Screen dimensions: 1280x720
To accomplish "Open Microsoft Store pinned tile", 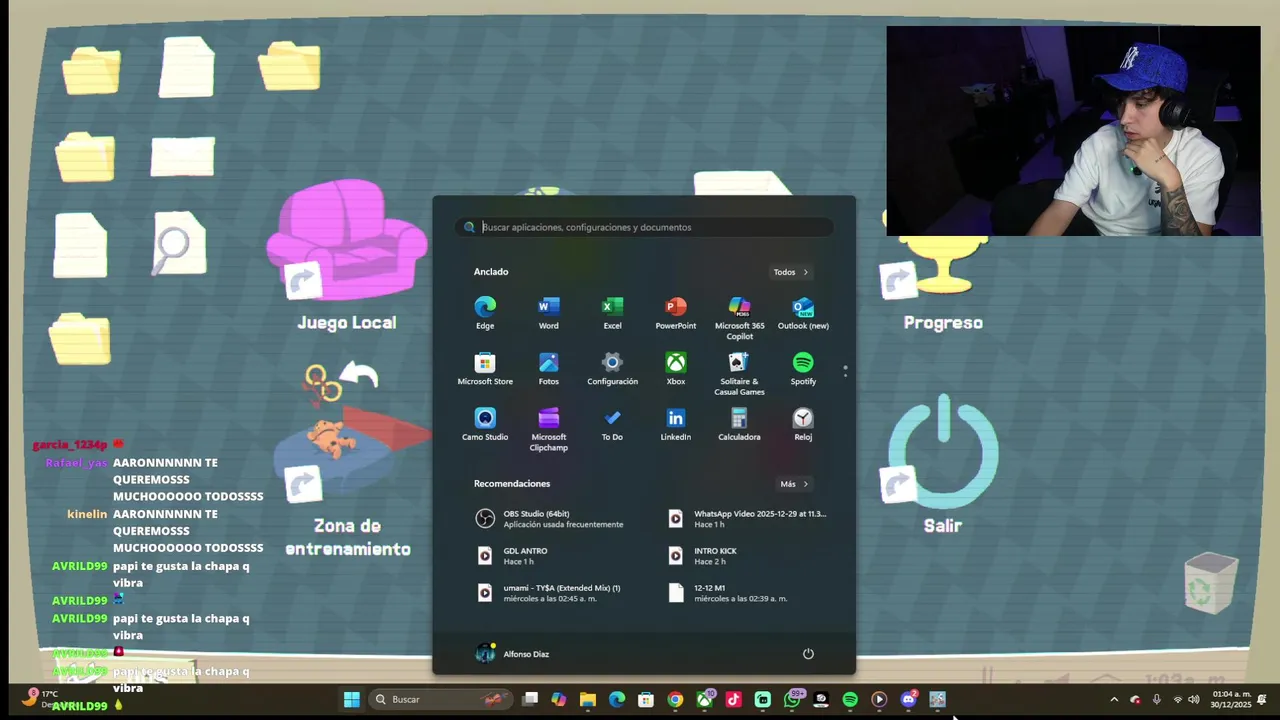I will [485, 369].
